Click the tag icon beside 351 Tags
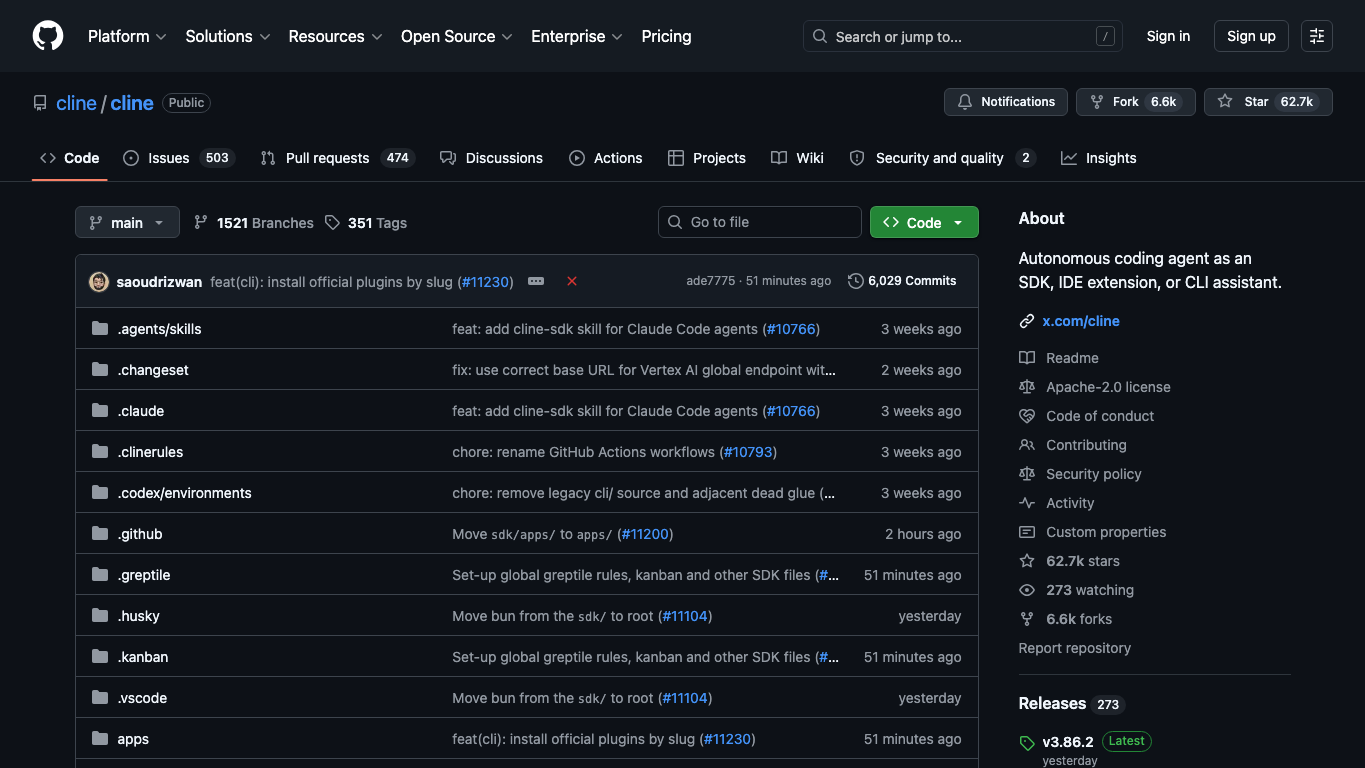This screenshot has height=768, width=1365. (332, 223)
